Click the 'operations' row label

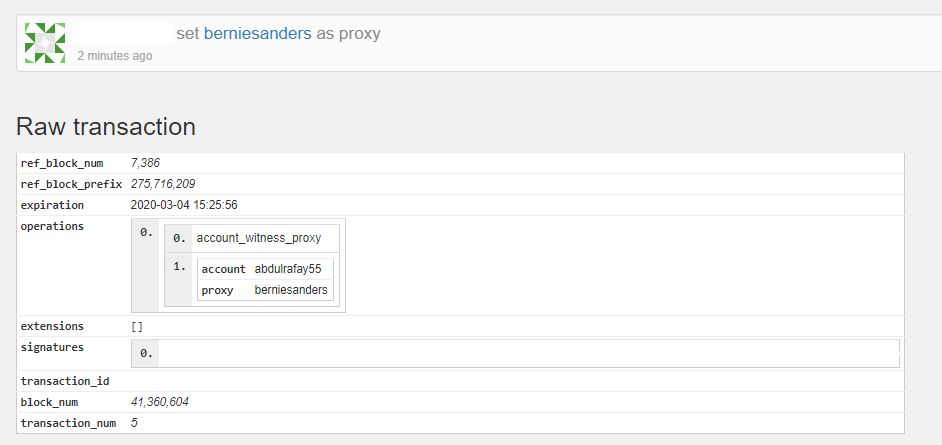[52, 226]
